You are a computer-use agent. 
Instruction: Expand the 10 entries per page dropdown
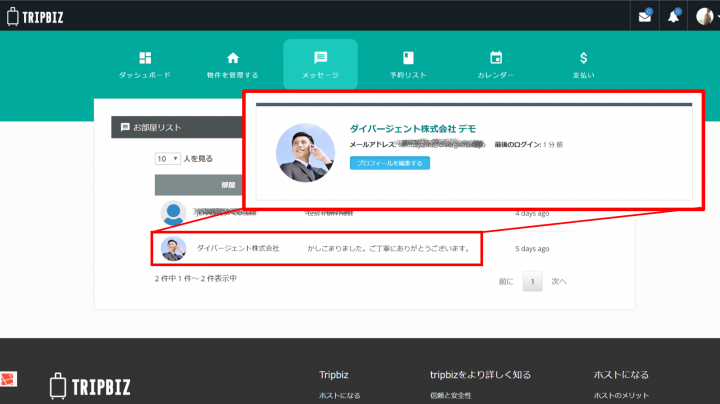167,158
